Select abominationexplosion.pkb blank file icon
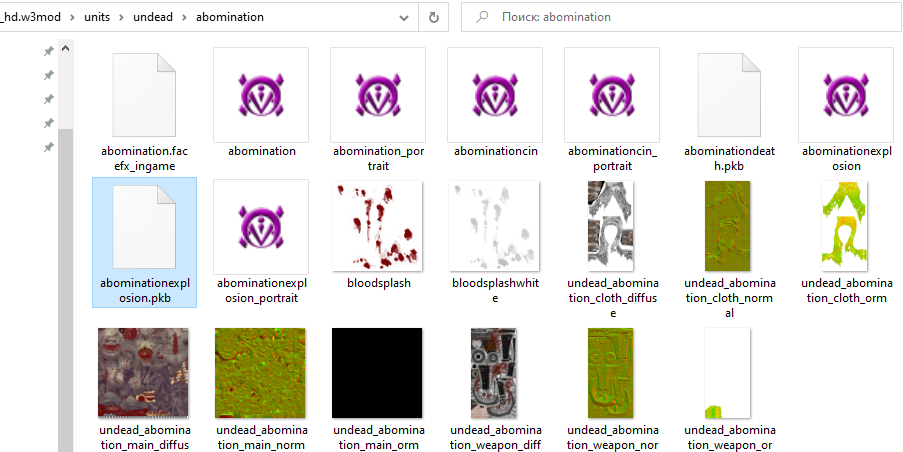 [144, 227]
